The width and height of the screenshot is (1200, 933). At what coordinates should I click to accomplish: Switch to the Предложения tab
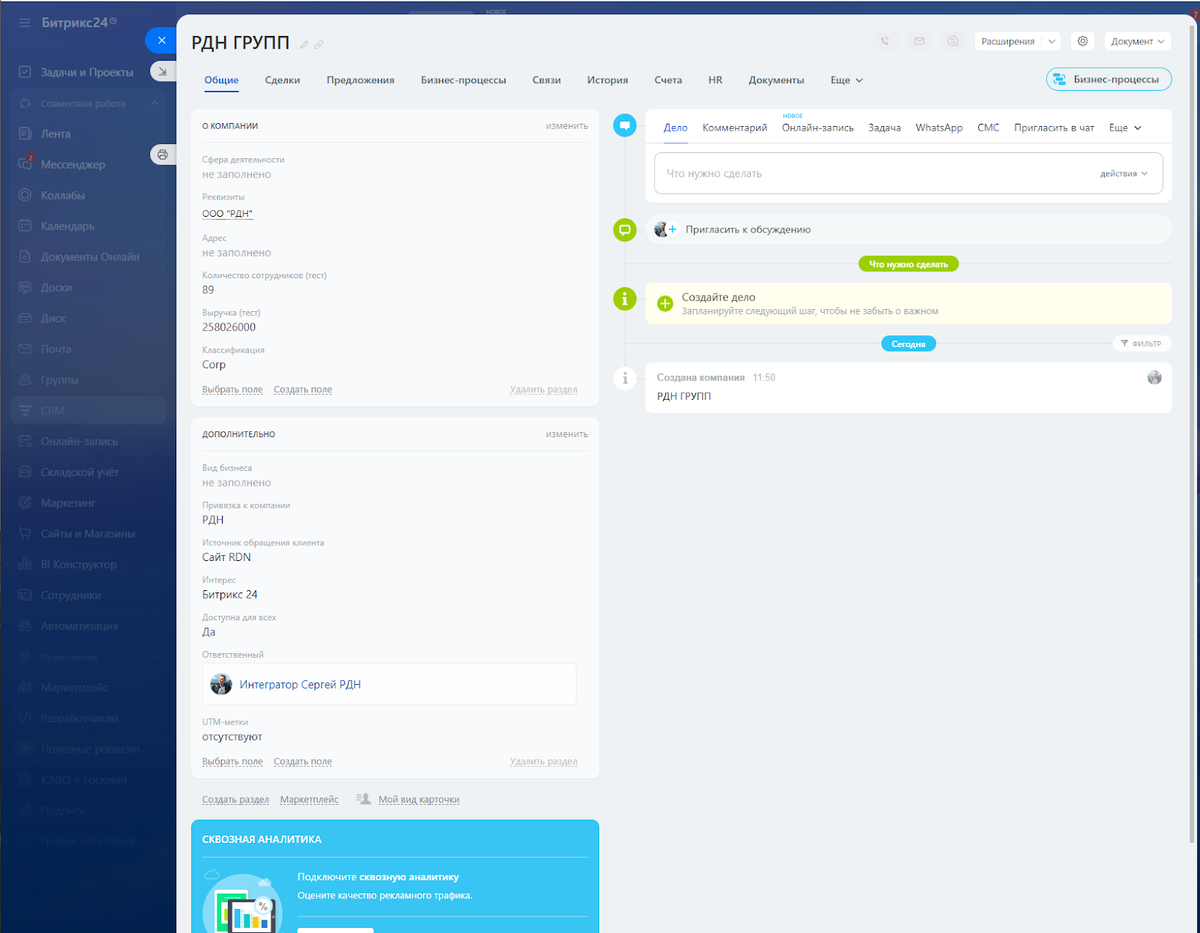(x=360, y=80)
